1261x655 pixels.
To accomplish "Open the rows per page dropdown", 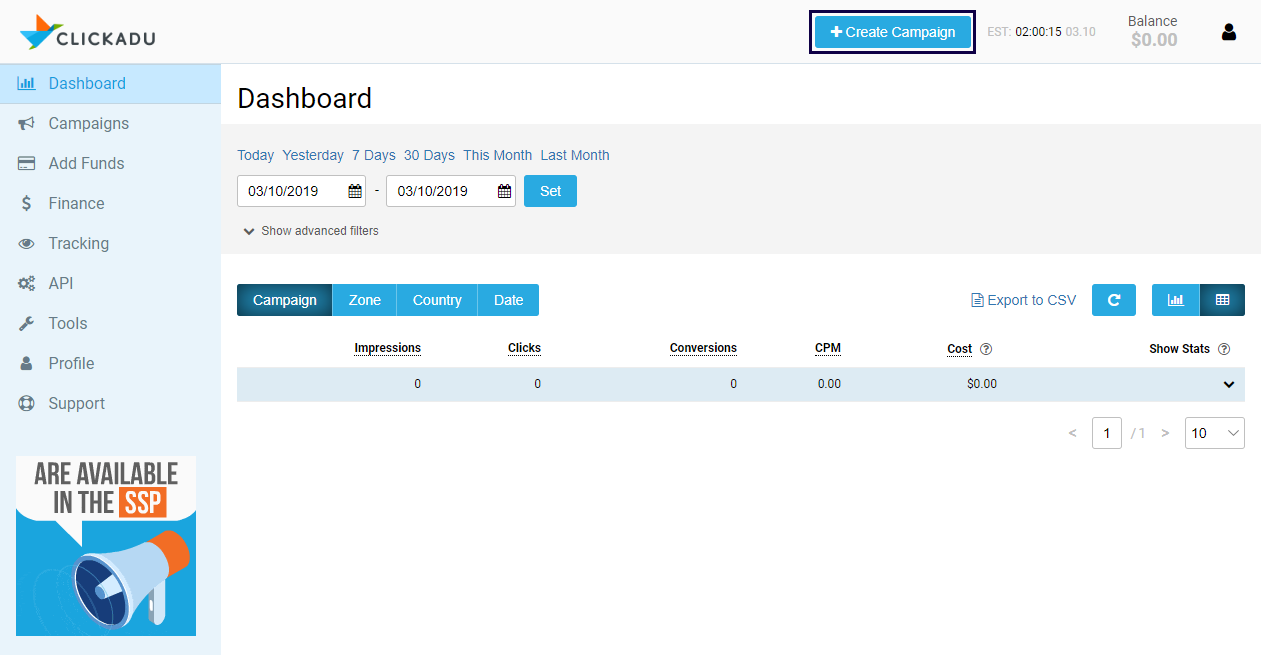I will pyautogui.click(x=1214, y=433).
